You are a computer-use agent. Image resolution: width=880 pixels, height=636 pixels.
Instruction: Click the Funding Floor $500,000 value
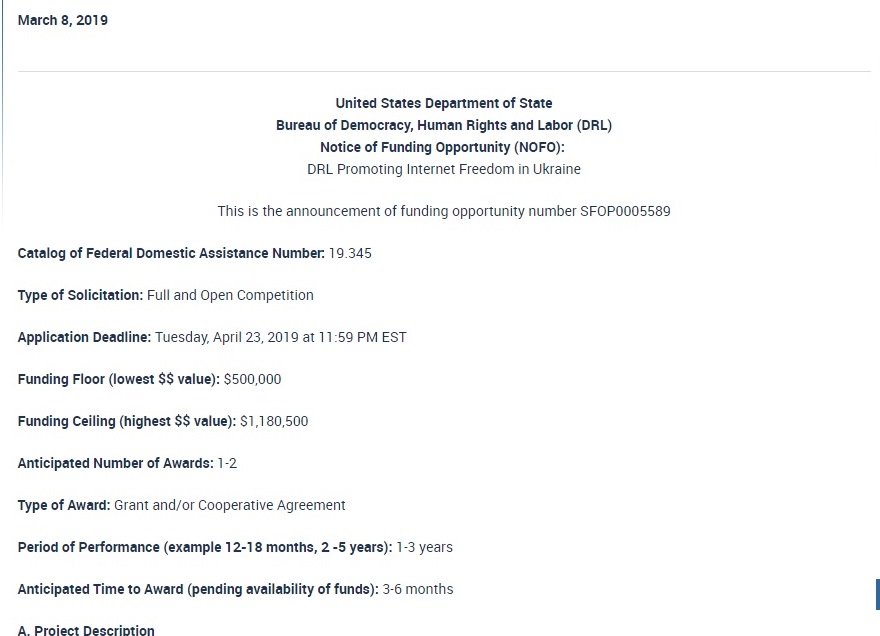click(x=252, y=379)
